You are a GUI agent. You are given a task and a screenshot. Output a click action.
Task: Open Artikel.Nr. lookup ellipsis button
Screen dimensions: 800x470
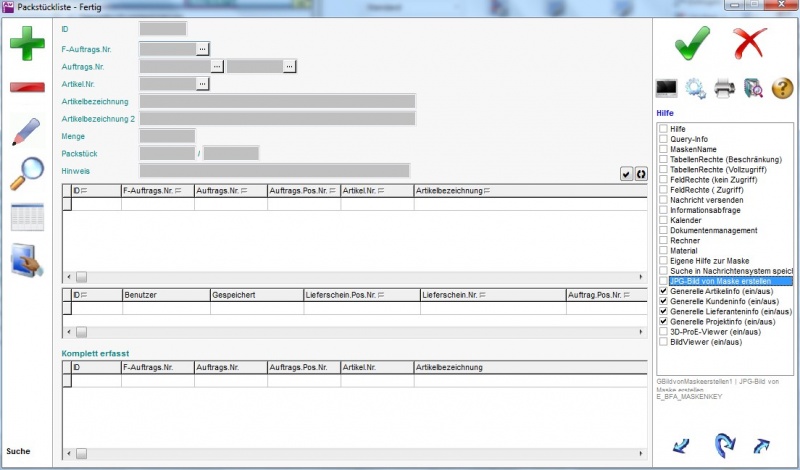(202, 83)
